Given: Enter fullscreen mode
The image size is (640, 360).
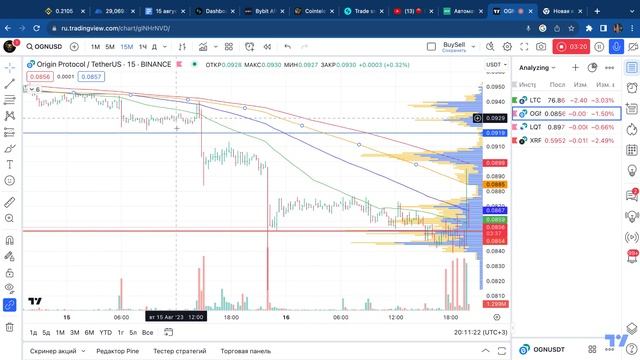Looking at the screenshot, I should pyautogui.click(x=524, y=47).
